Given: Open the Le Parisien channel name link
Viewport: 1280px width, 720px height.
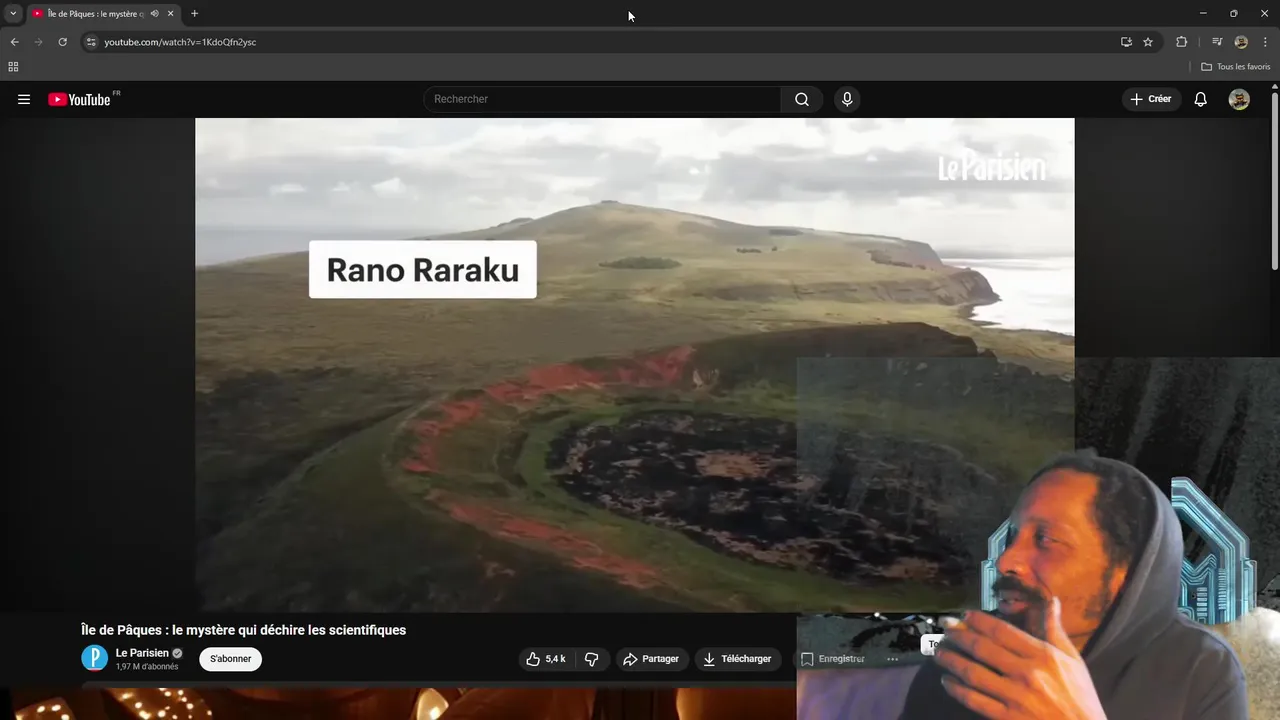Looking at the screenshot, I should [x=142, y=653].
